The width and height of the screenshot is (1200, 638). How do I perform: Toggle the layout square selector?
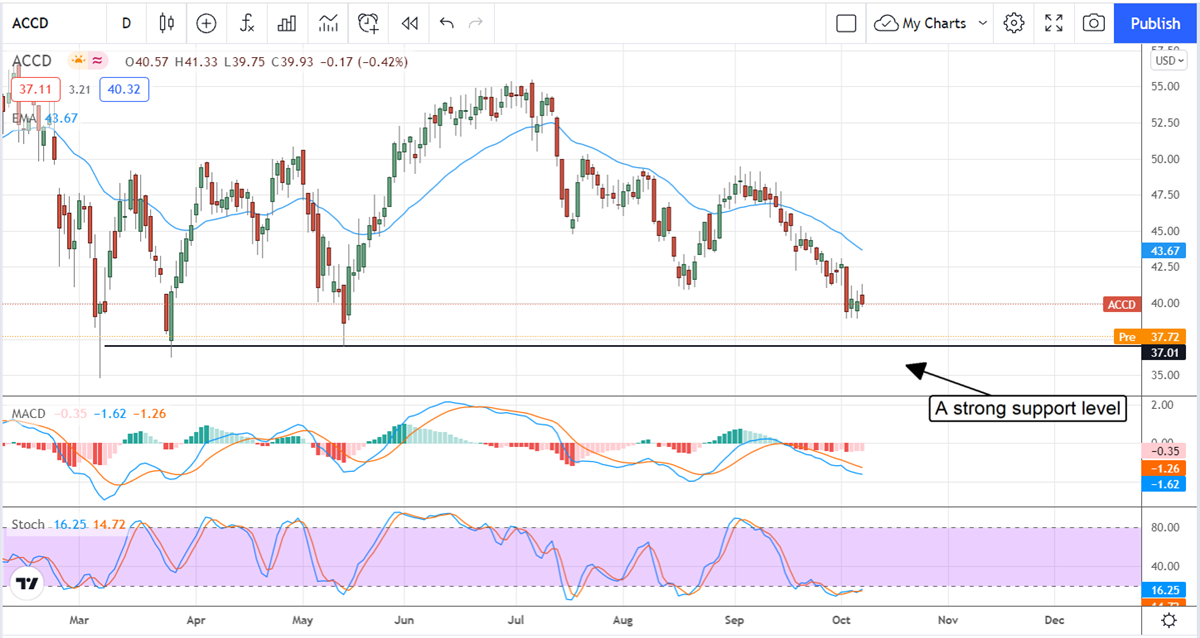846,22
